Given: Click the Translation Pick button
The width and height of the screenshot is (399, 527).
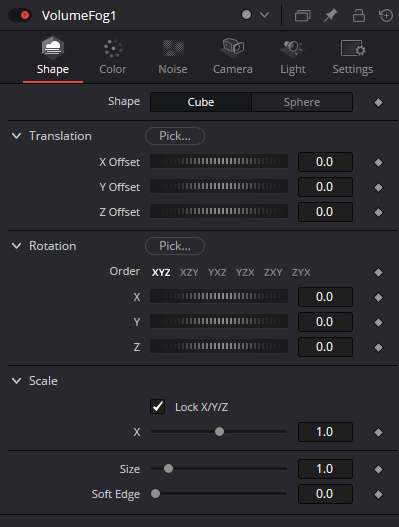Looking at the screenshot, I should tap(175, 136).
